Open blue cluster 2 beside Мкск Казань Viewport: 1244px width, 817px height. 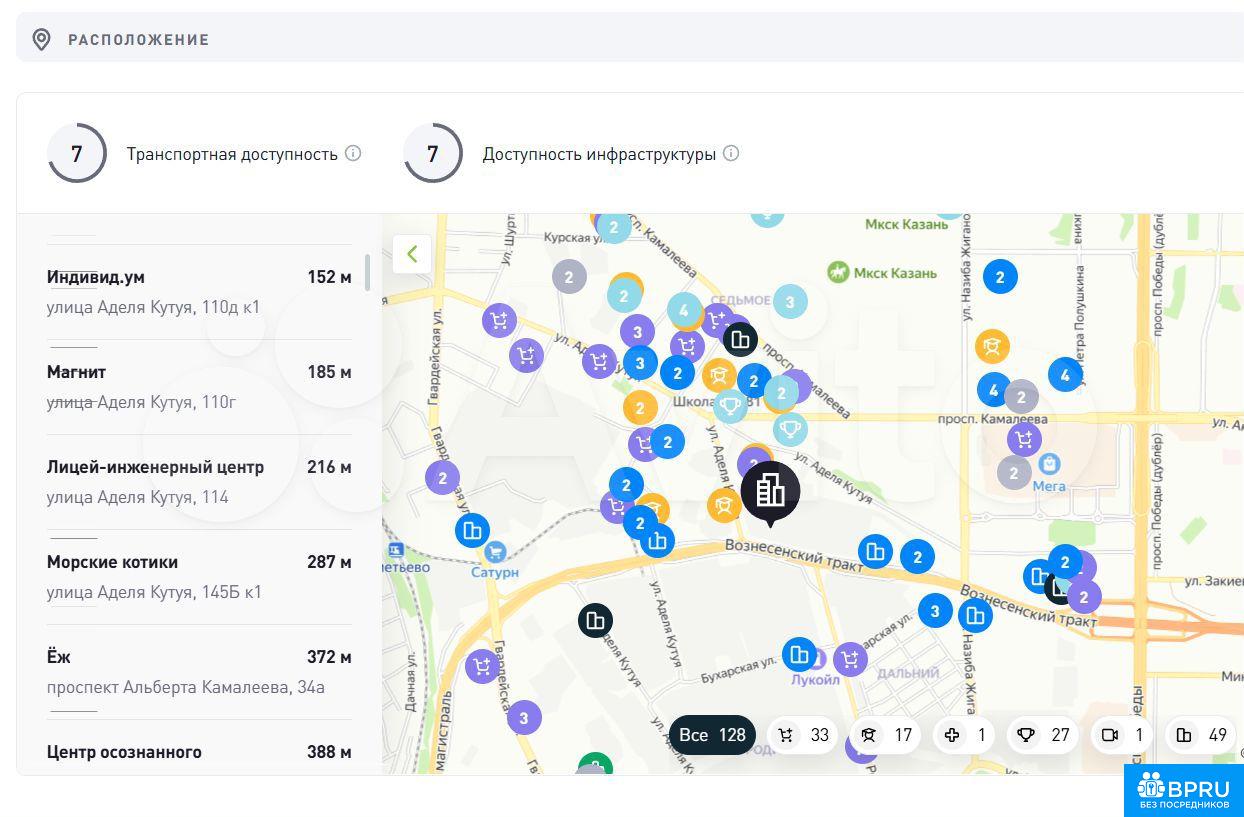1000,276
